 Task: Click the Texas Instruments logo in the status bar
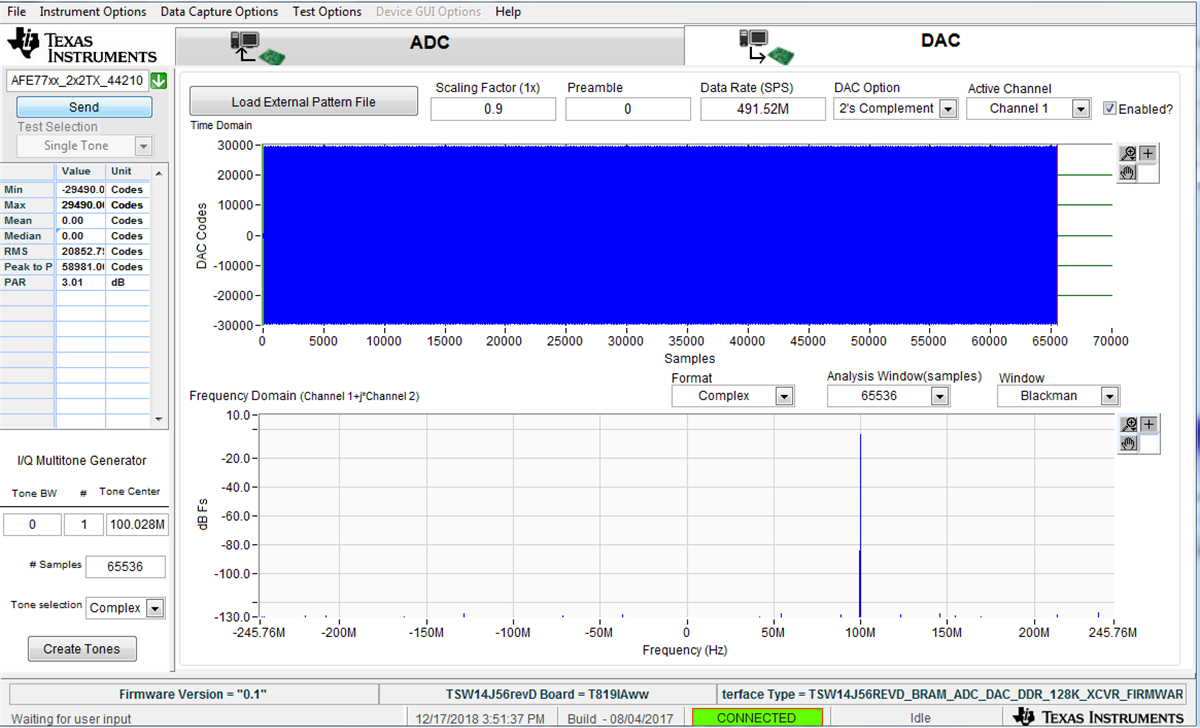[1098, 716]
